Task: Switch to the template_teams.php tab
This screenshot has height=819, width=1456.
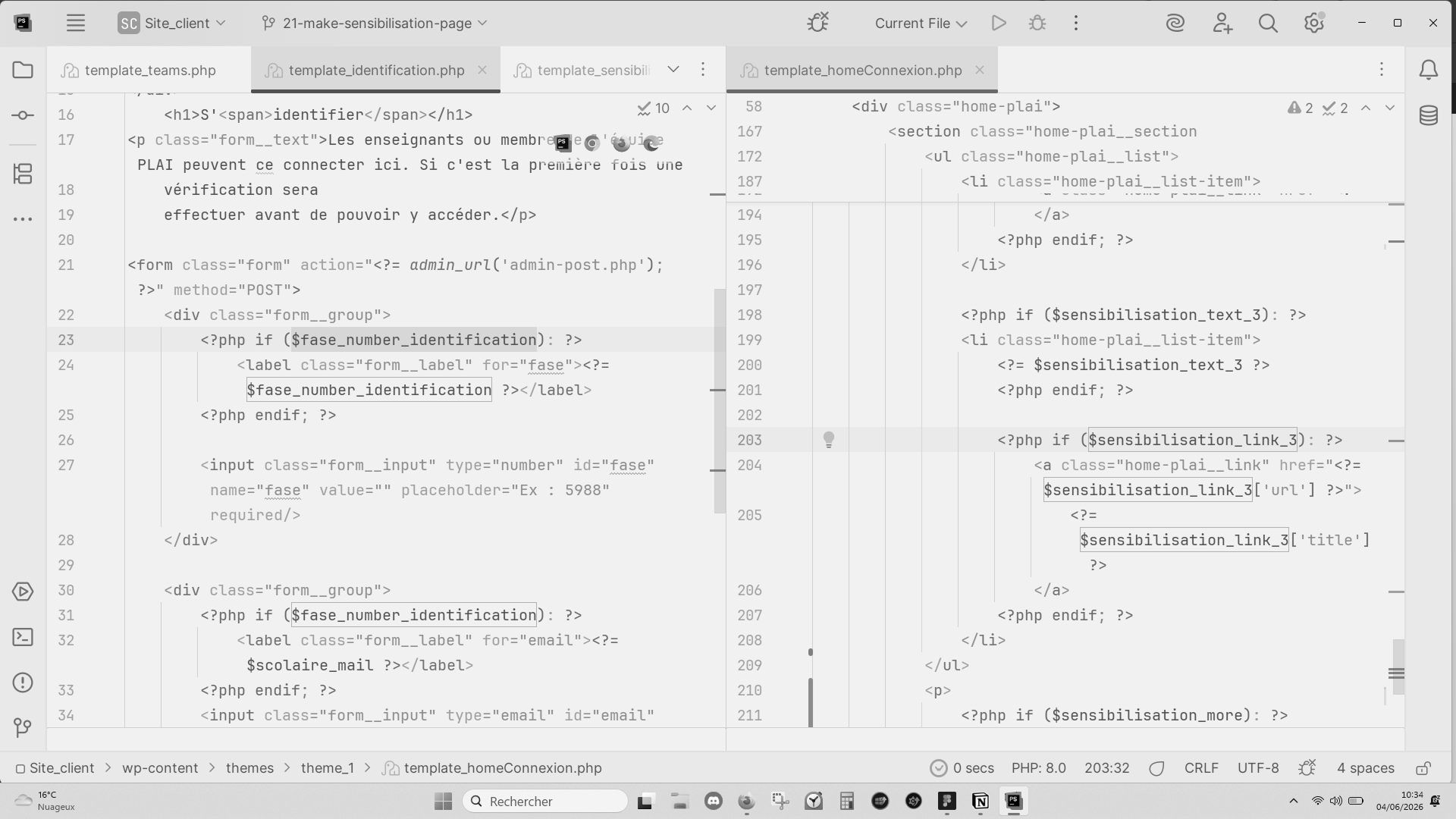Action: [x=150, y=70]
